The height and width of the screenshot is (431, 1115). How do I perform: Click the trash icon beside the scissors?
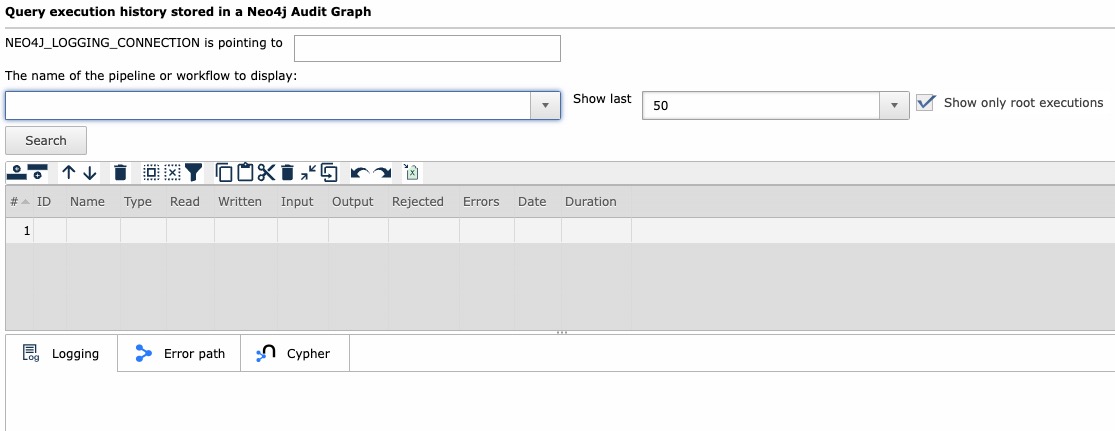pyautogui.click(x=287, y=172)
